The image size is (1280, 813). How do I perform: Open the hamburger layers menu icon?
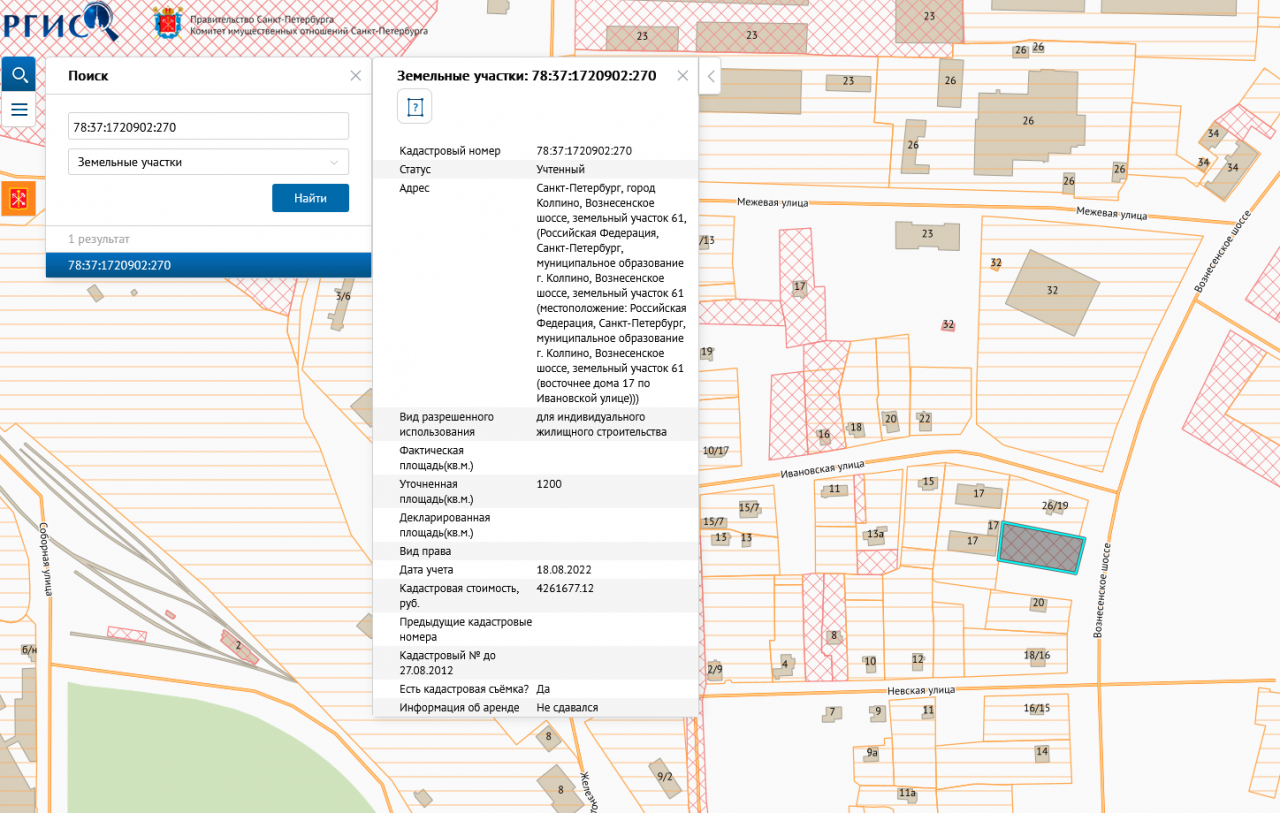pyautogui.click(x=18, y=109)
